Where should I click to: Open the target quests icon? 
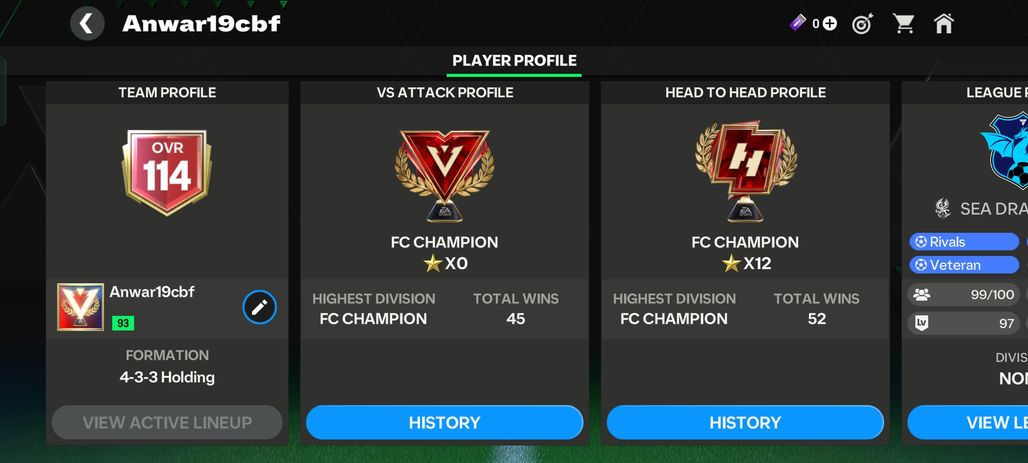863,24
